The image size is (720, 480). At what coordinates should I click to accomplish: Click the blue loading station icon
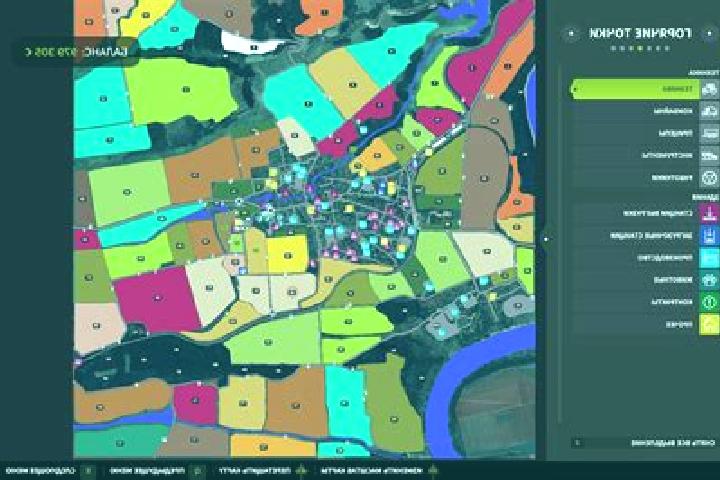tap(710, 236)
